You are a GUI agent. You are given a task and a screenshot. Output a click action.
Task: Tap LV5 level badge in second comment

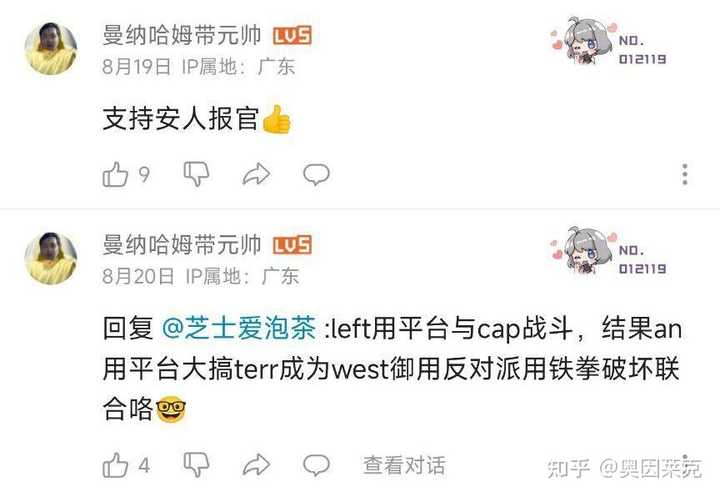click(292, 245)
